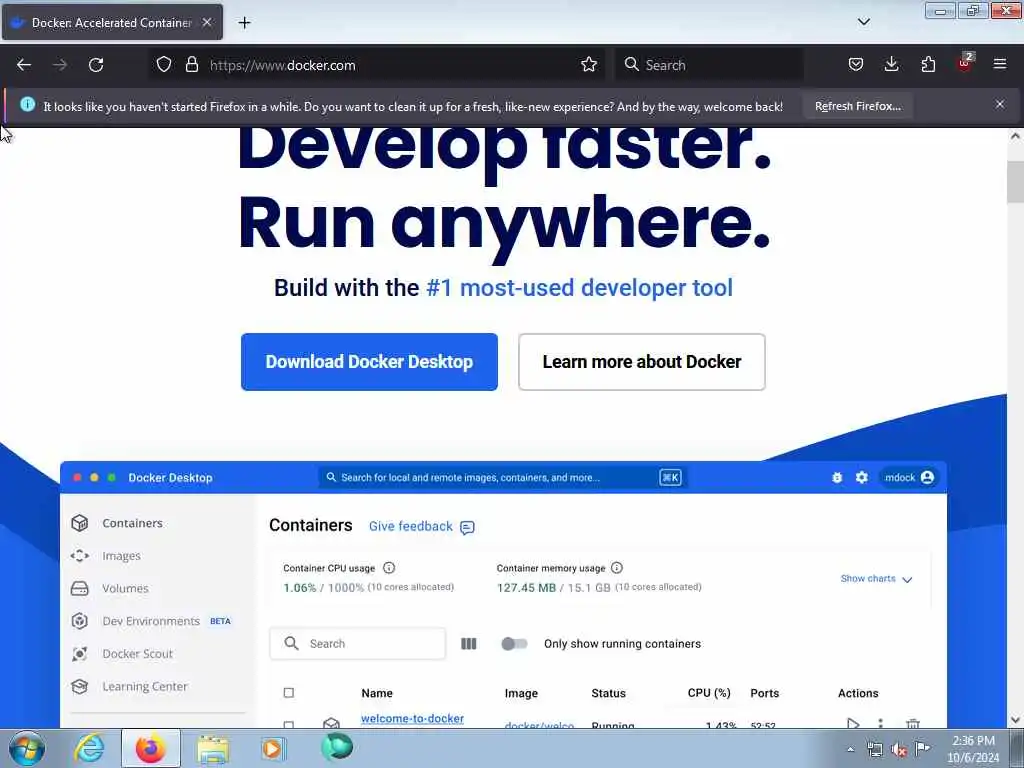Click the info icon beside Container memory usage
The width and height of the screenshot is (1024, 768).
(616, 568)
